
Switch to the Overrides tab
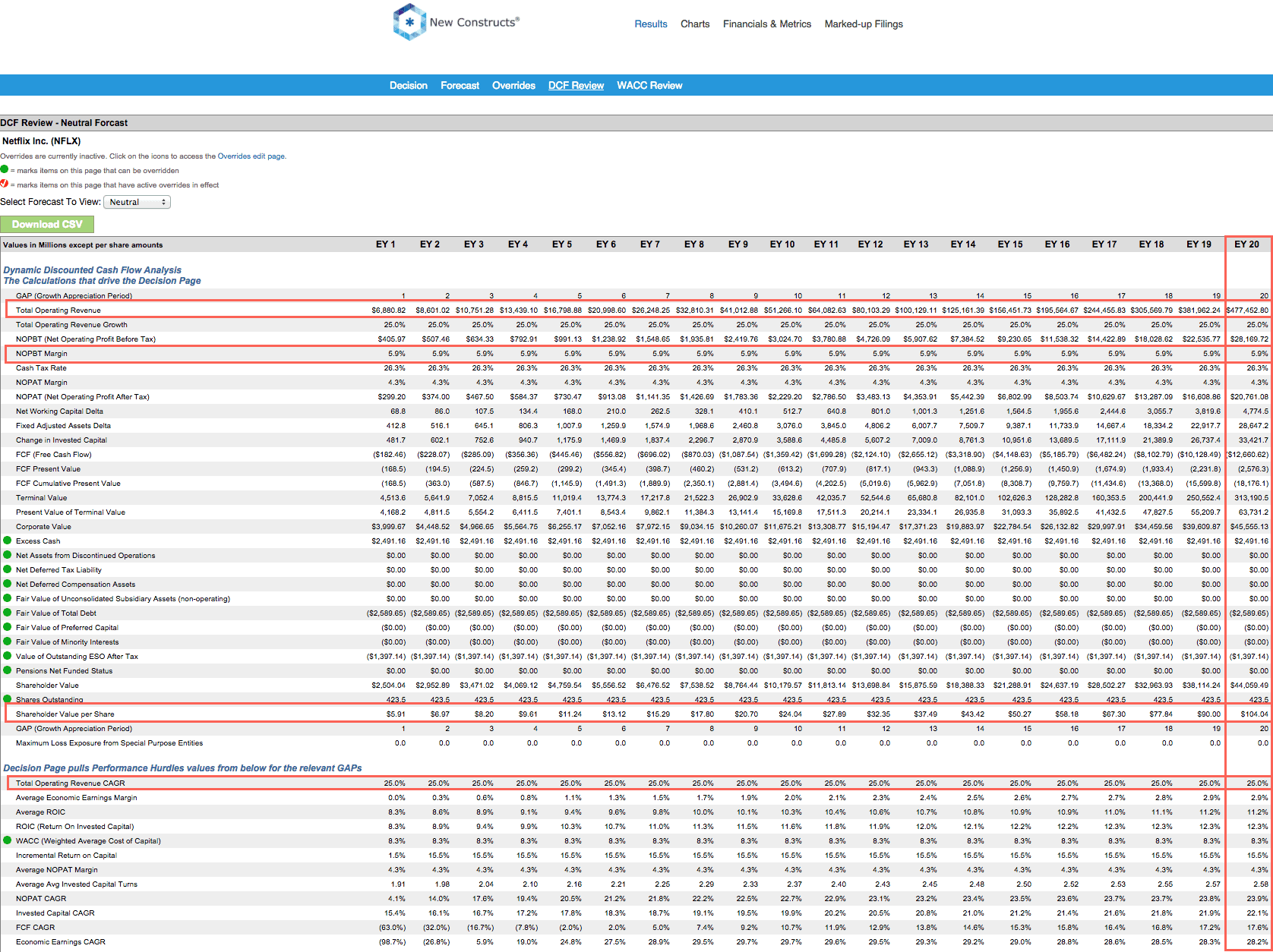(514, 86)
